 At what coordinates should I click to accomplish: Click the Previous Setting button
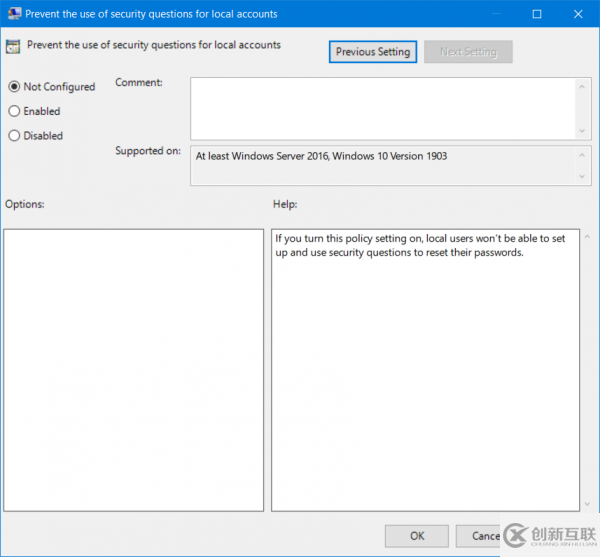pos(373,52)
